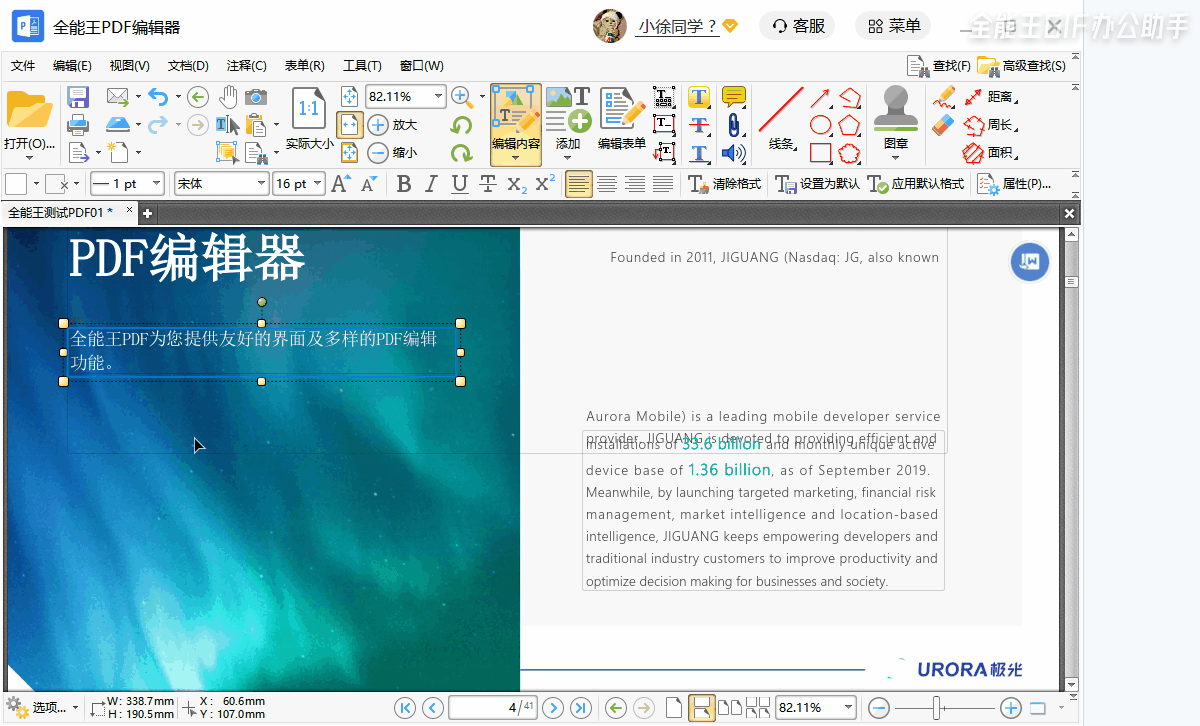Expand the 16 pt font size dropdown
Screen dimensions: 1200x726
pyautogui.click(x=318, y=184)
